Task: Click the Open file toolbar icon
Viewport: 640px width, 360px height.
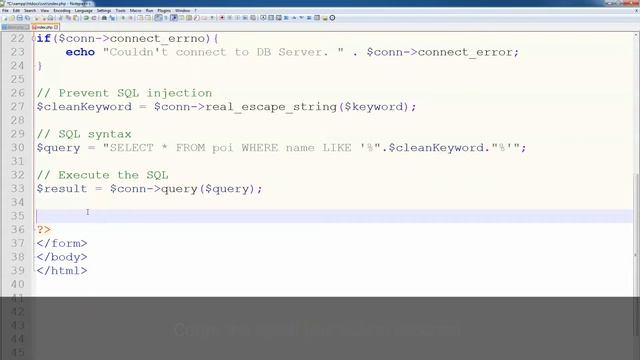Action: pos(12,18)
